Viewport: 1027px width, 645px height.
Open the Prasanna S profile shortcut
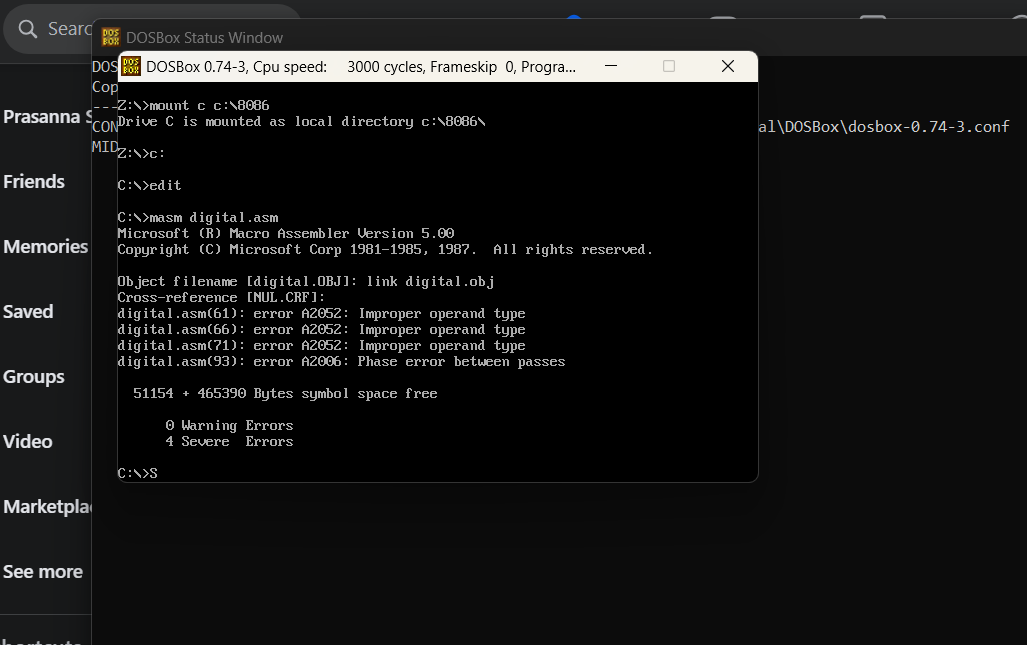click(x=45, y=116)
